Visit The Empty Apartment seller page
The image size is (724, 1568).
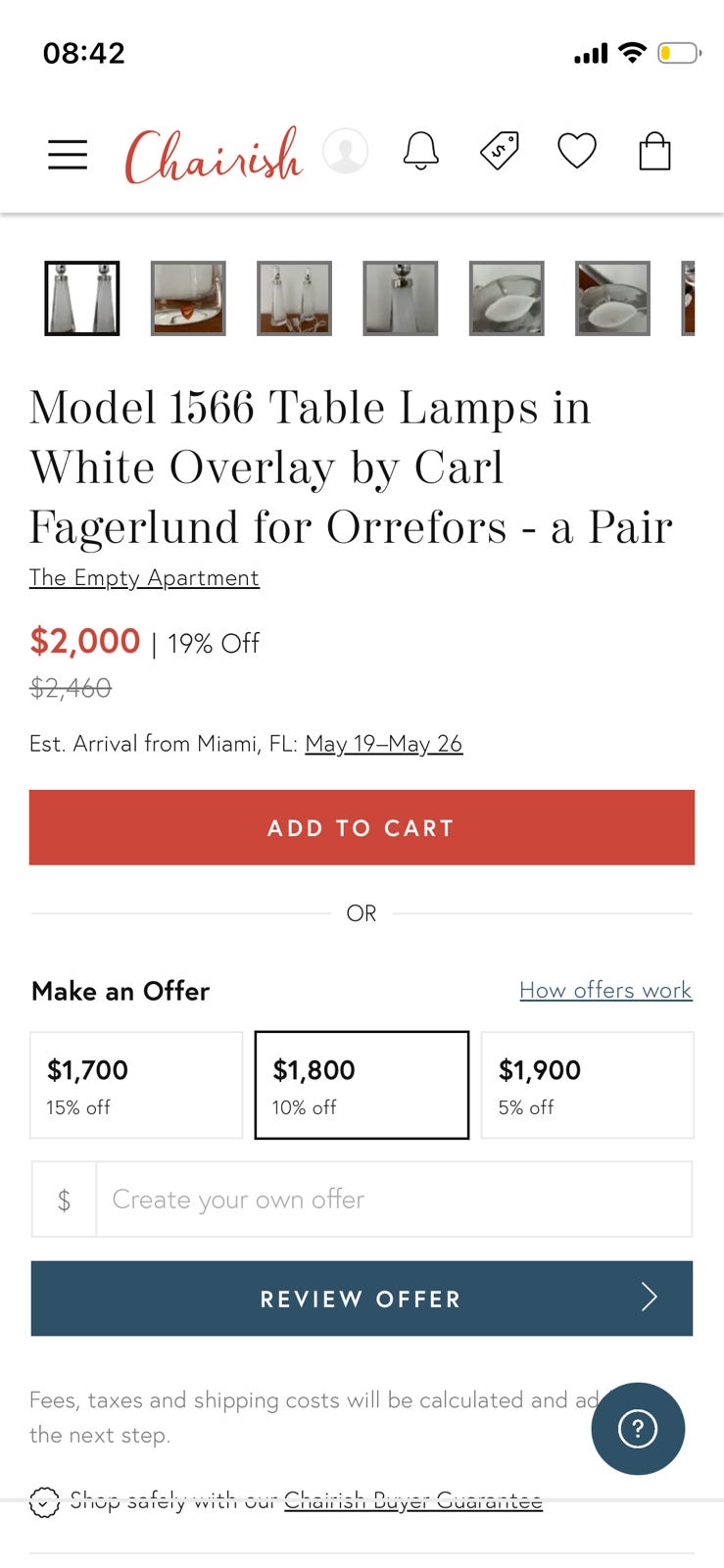(144, 577)
